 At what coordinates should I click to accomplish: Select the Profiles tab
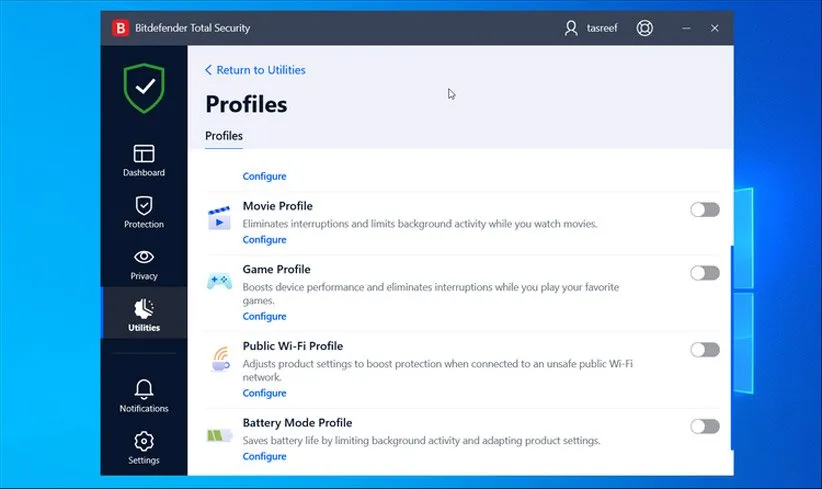[224, 136]
